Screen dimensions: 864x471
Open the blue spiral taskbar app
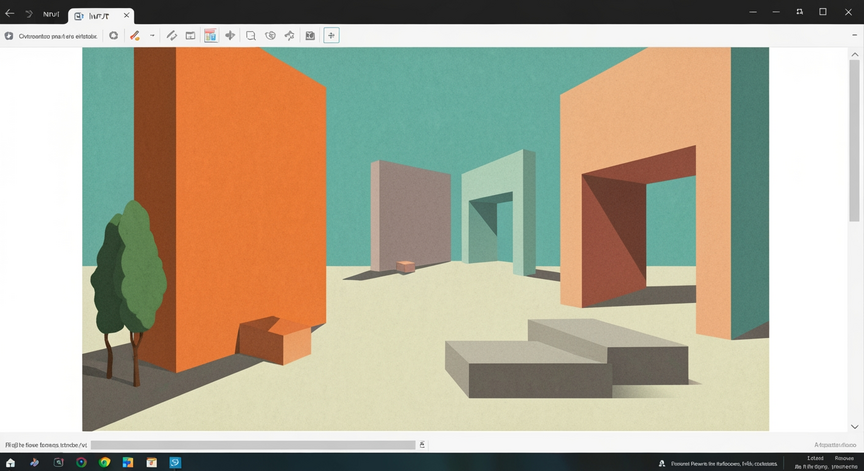coord(175,463)
